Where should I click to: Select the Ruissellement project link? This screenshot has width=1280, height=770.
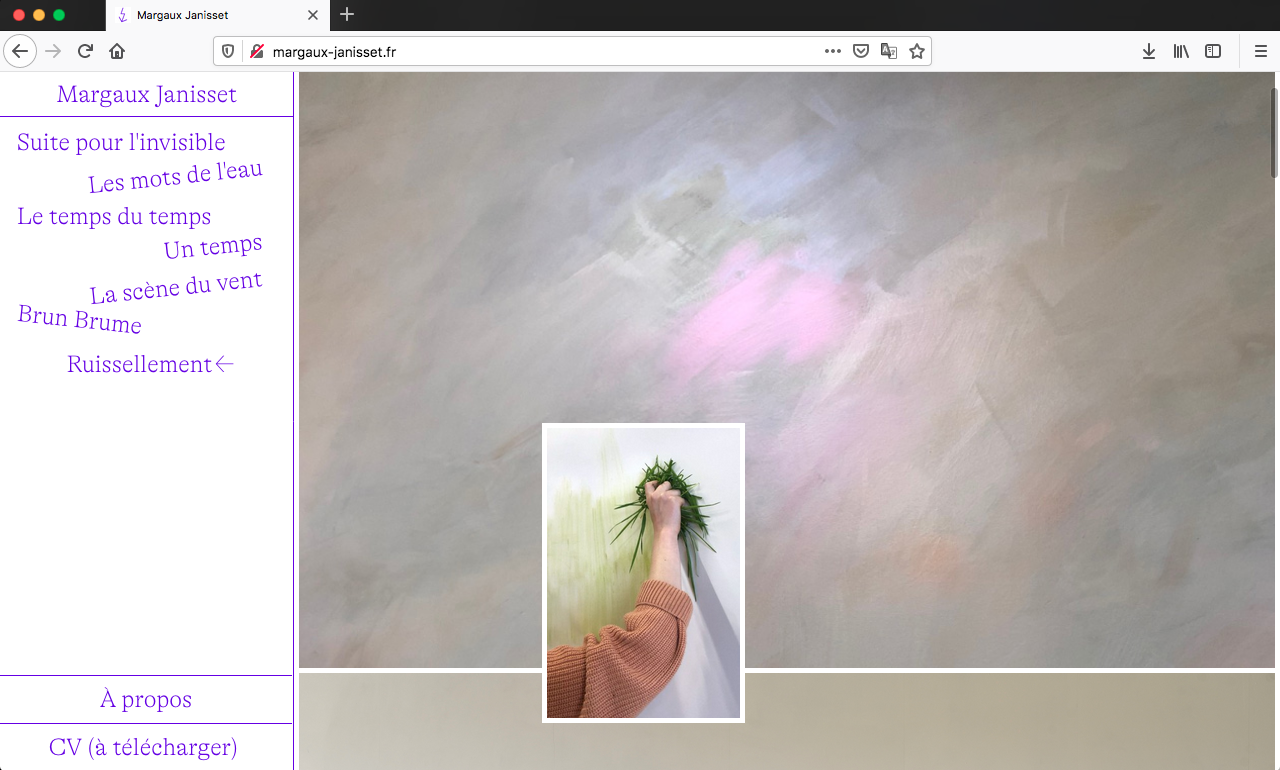tap(150, 364)
